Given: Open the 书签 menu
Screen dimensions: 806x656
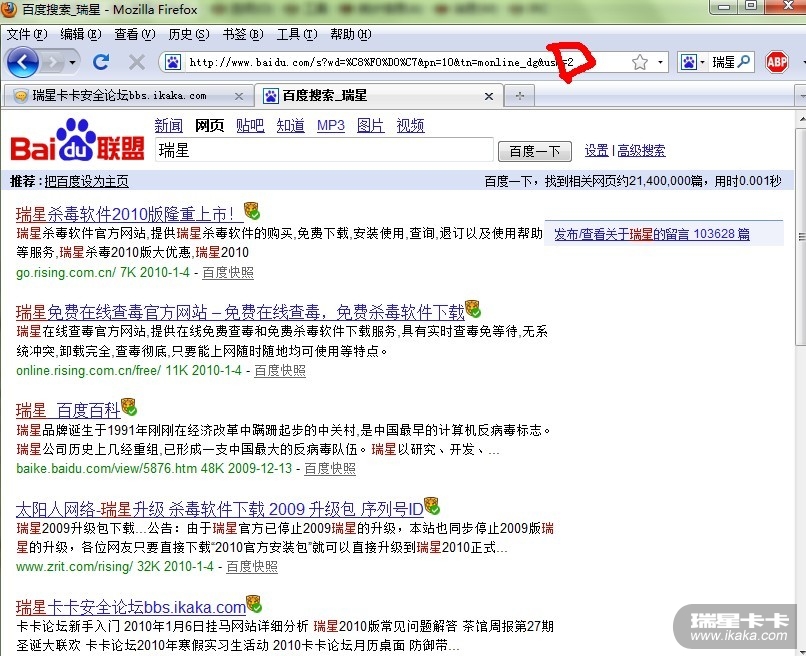Looking at the screenshot, I should coord(243,34).
